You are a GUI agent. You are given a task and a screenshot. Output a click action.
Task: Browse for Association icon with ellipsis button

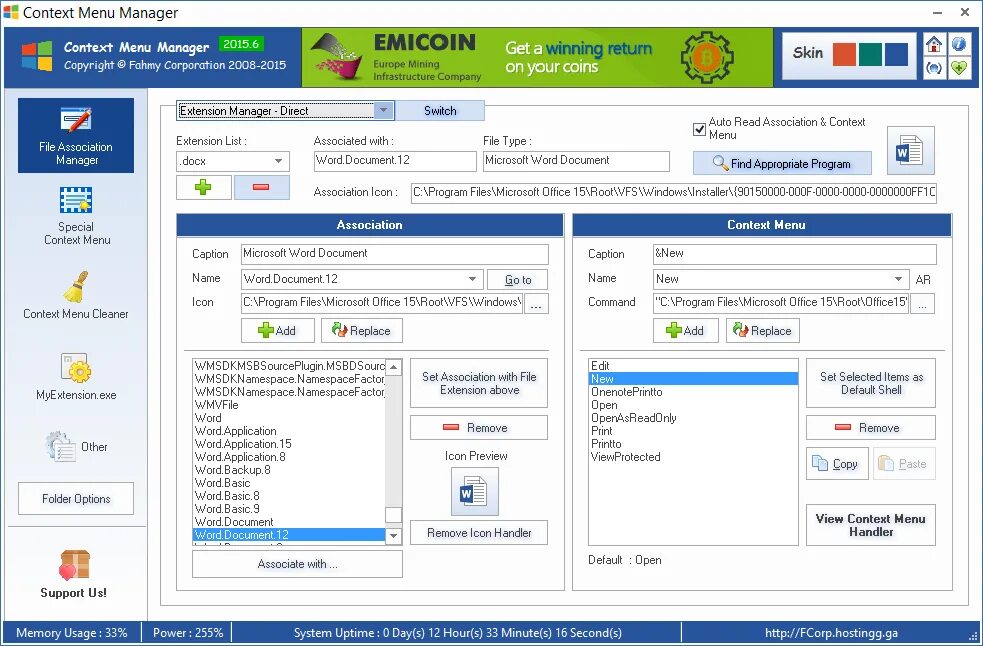pos(536,304)
